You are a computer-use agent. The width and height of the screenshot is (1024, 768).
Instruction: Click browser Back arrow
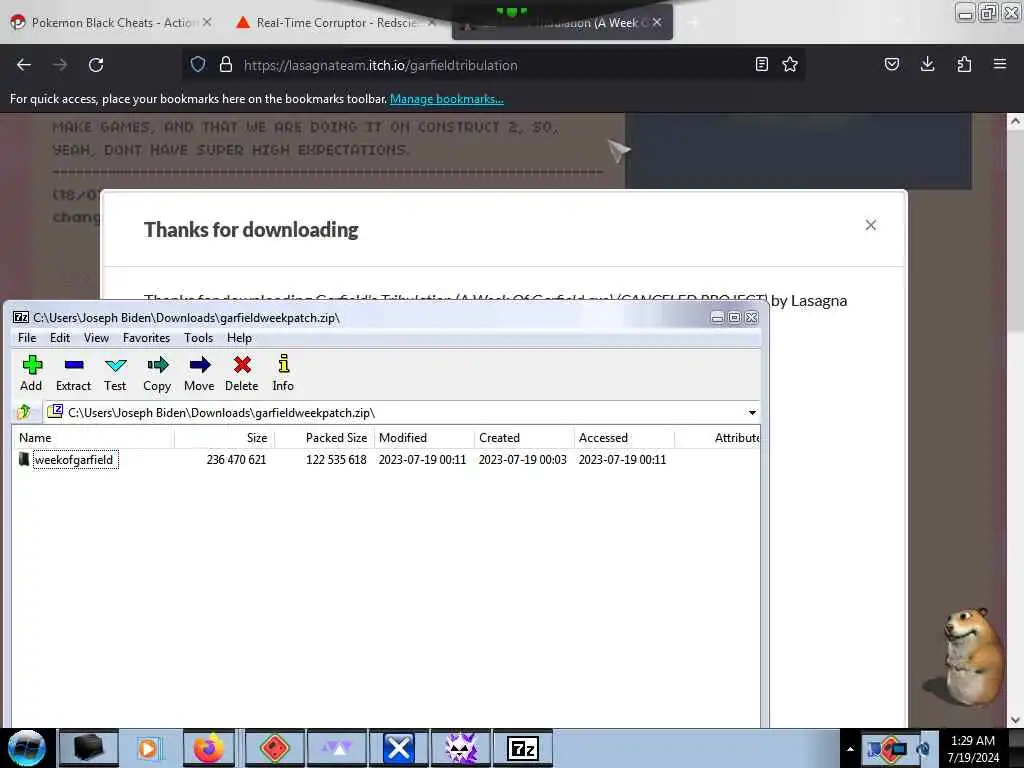coord(24,65)
